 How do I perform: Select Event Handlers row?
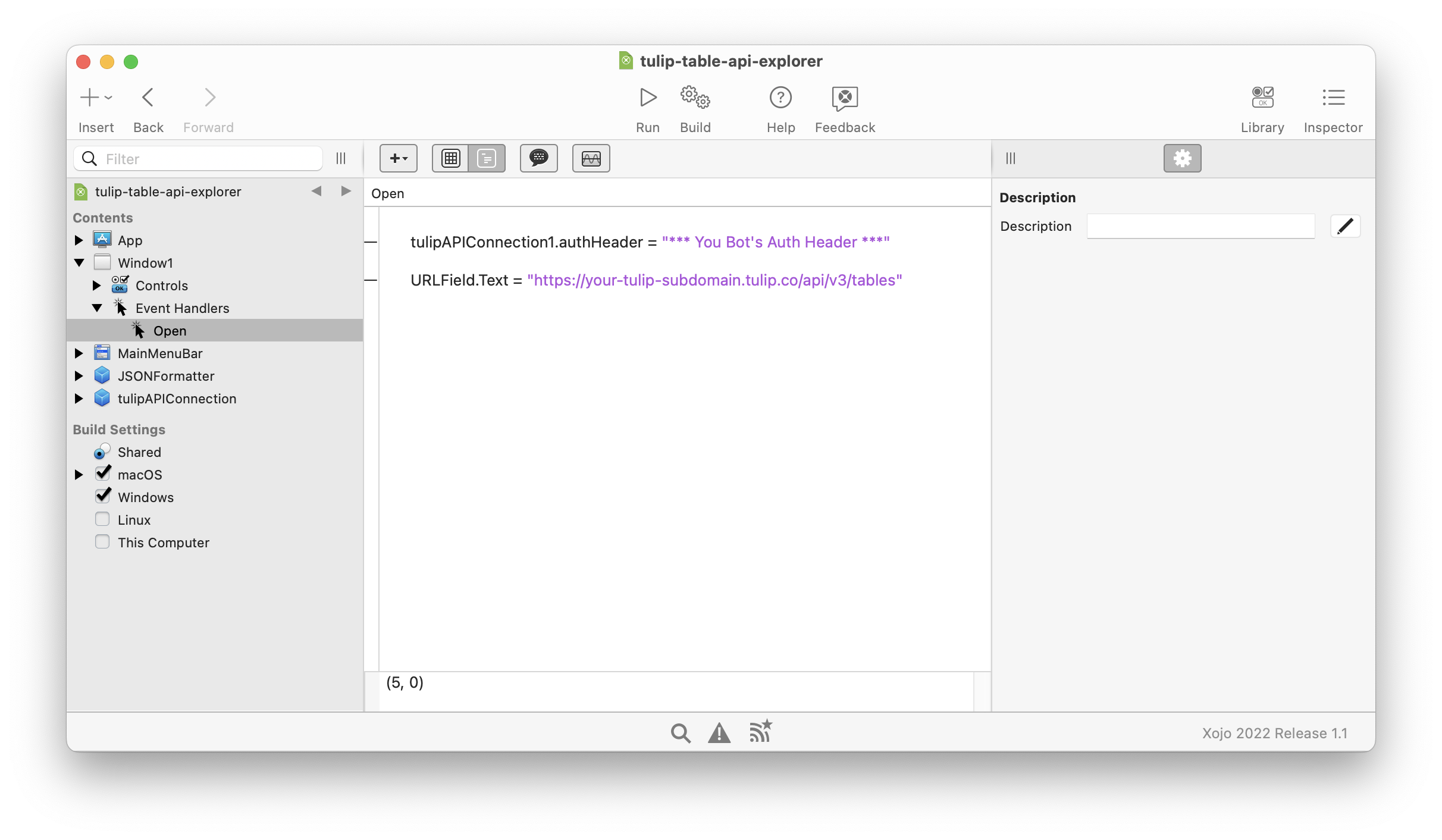coord(215,308)
